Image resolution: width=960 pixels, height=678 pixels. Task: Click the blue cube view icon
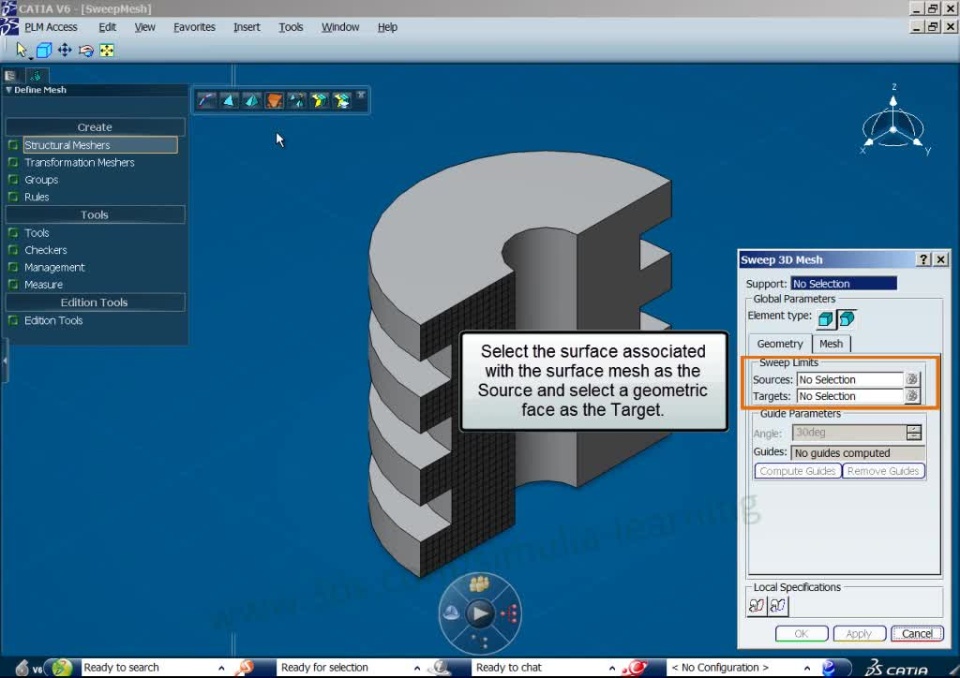click(x=43, y=50)
